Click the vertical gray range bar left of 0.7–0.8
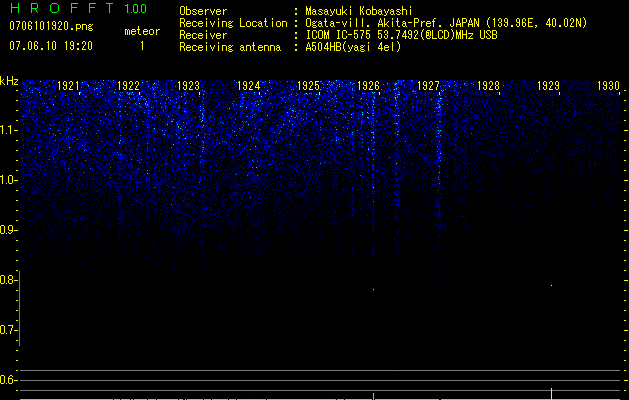This screenshot has height=400, width=629. (19, 308)
